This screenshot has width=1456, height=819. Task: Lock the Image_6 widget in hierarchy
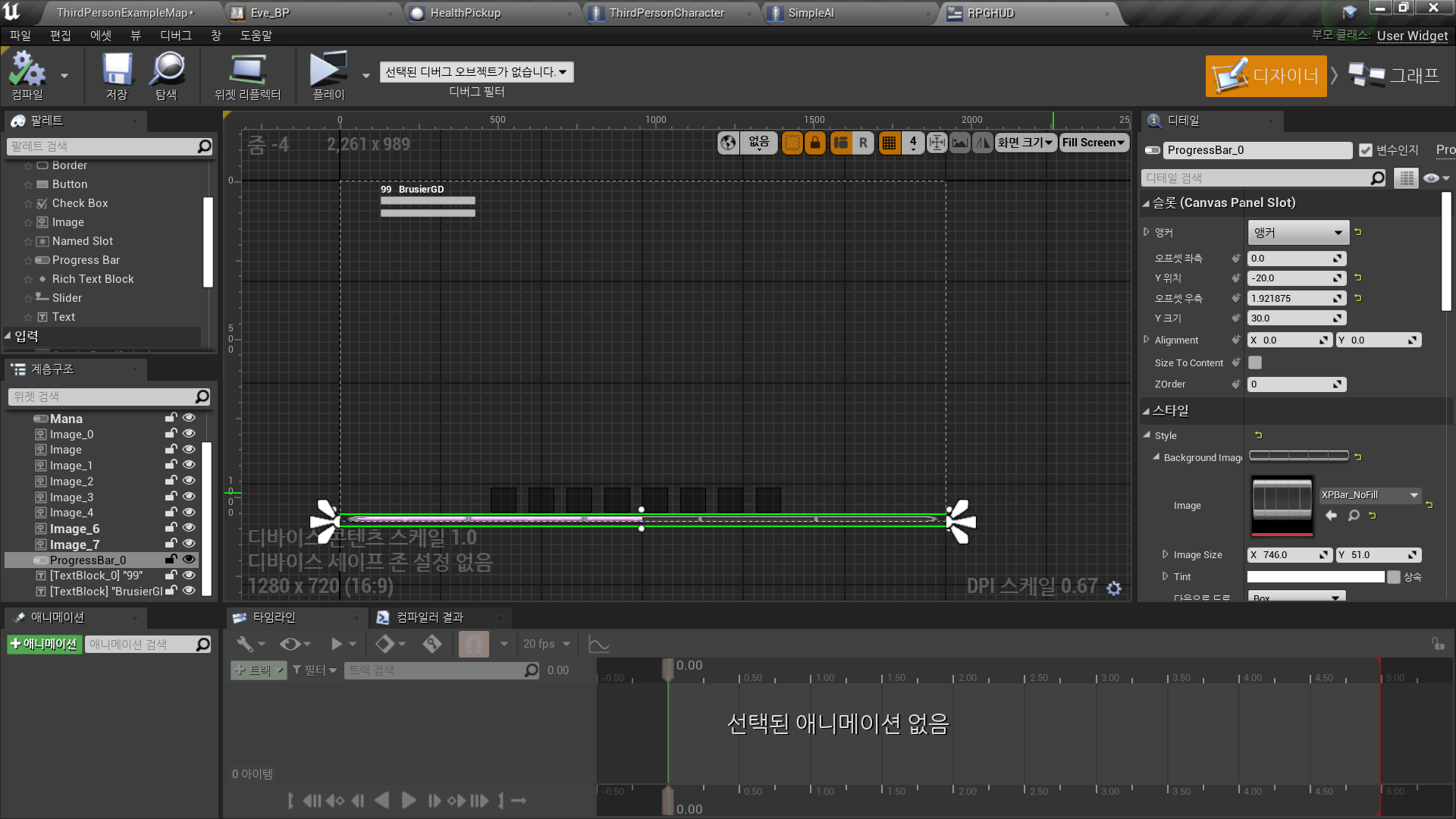pyautogui.click(x=170, y=529)
